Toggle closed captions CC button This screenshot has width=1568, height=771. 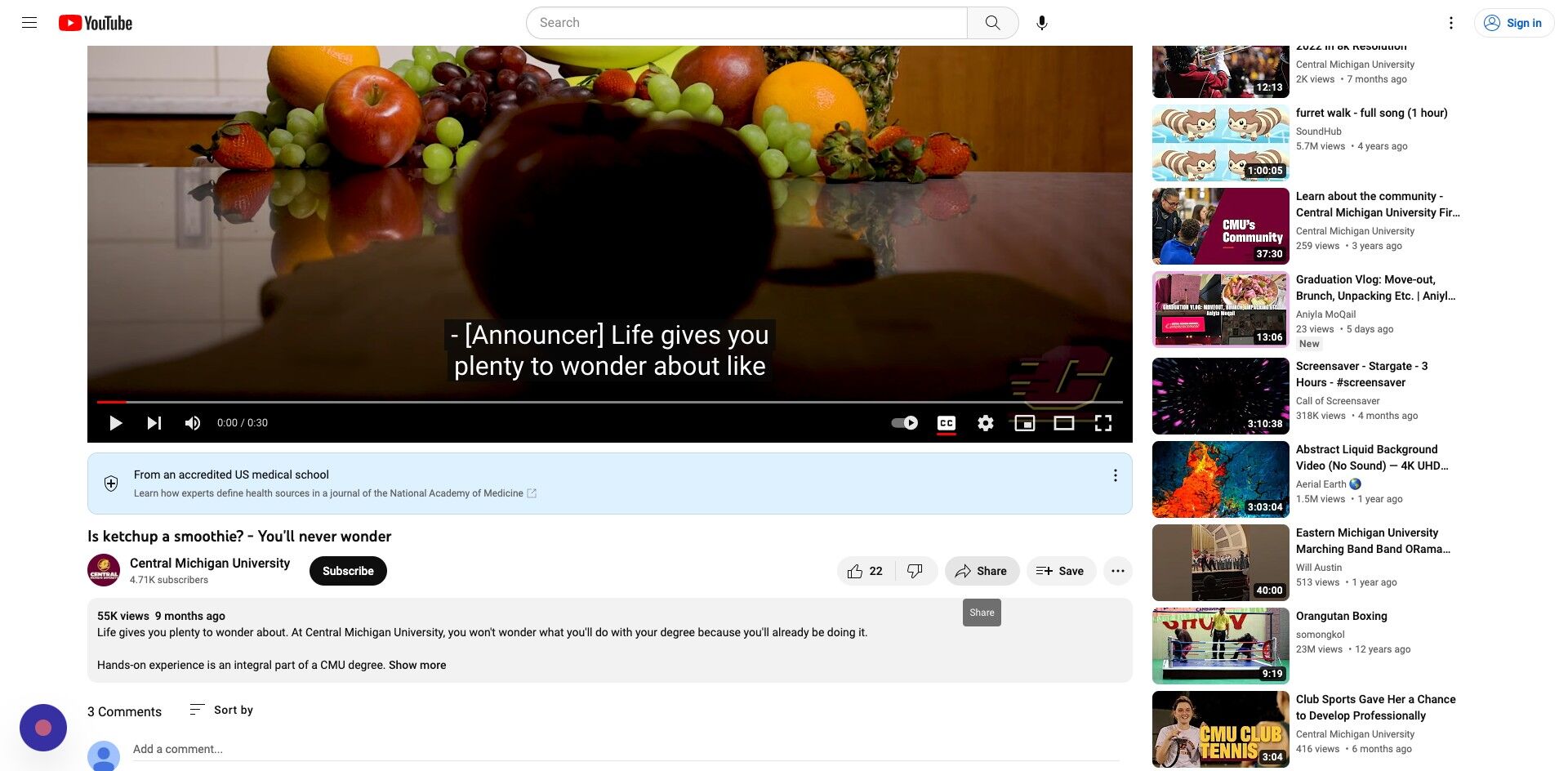click(947, 423)
